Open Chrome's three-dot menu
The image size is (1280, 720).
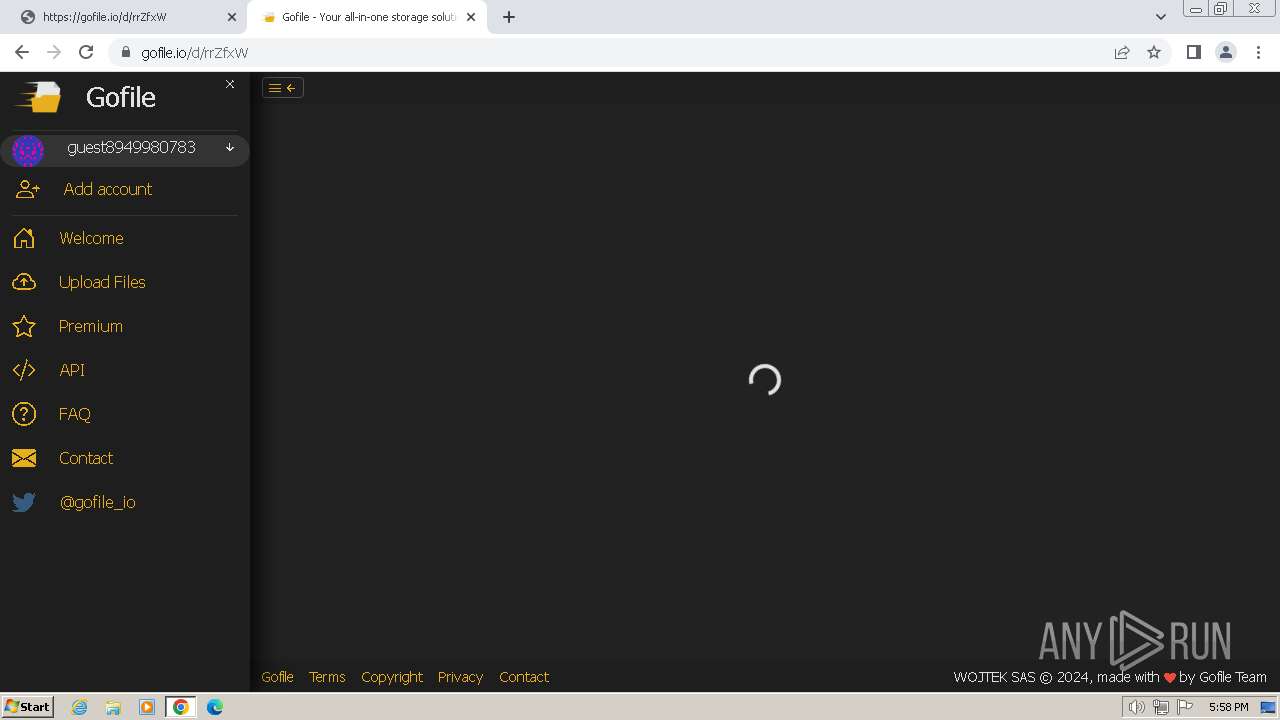pos(1259,52)
